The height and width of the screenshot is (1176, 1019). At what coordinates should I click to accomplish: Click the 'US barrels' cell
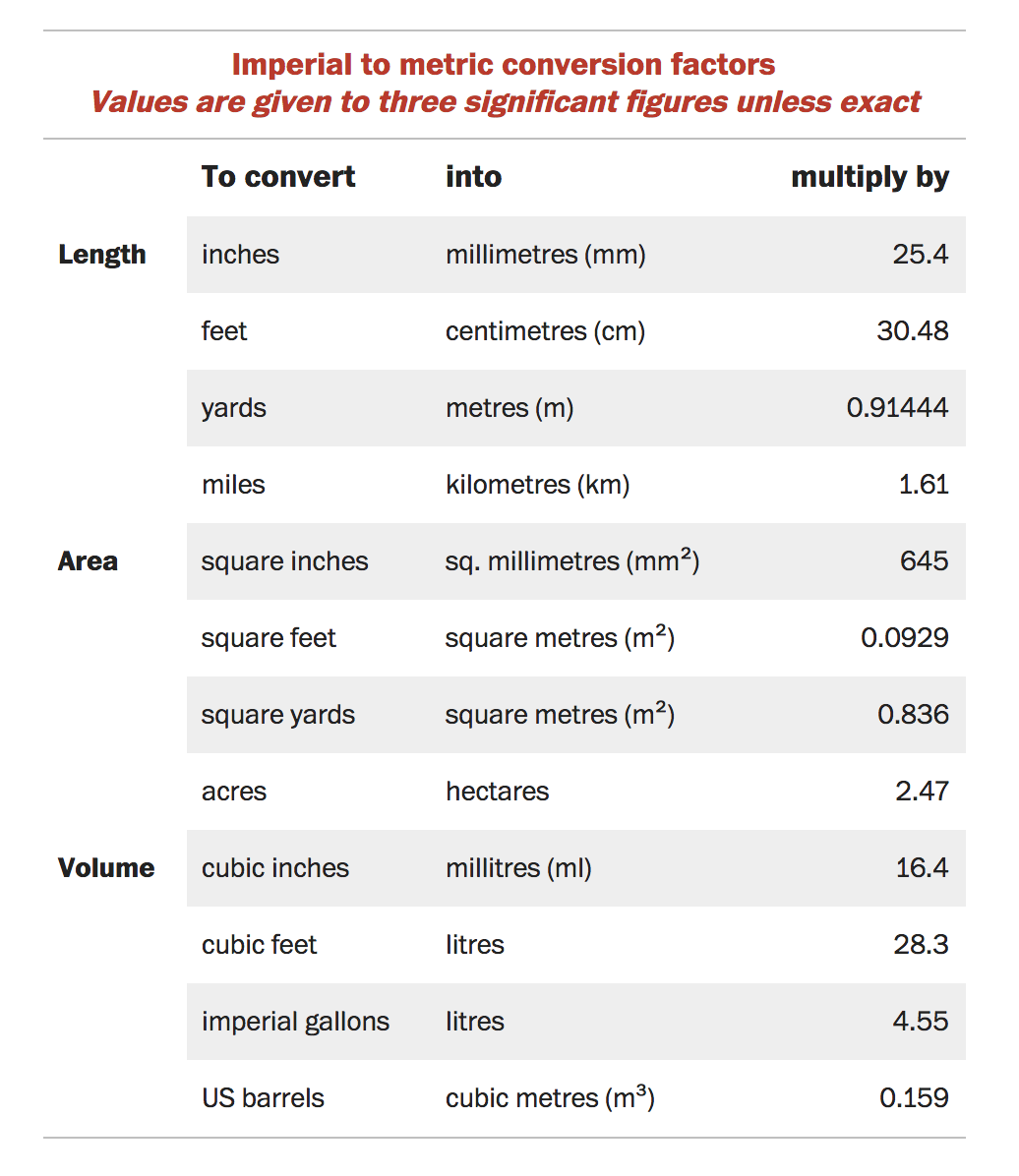(x=263, y=1098)
